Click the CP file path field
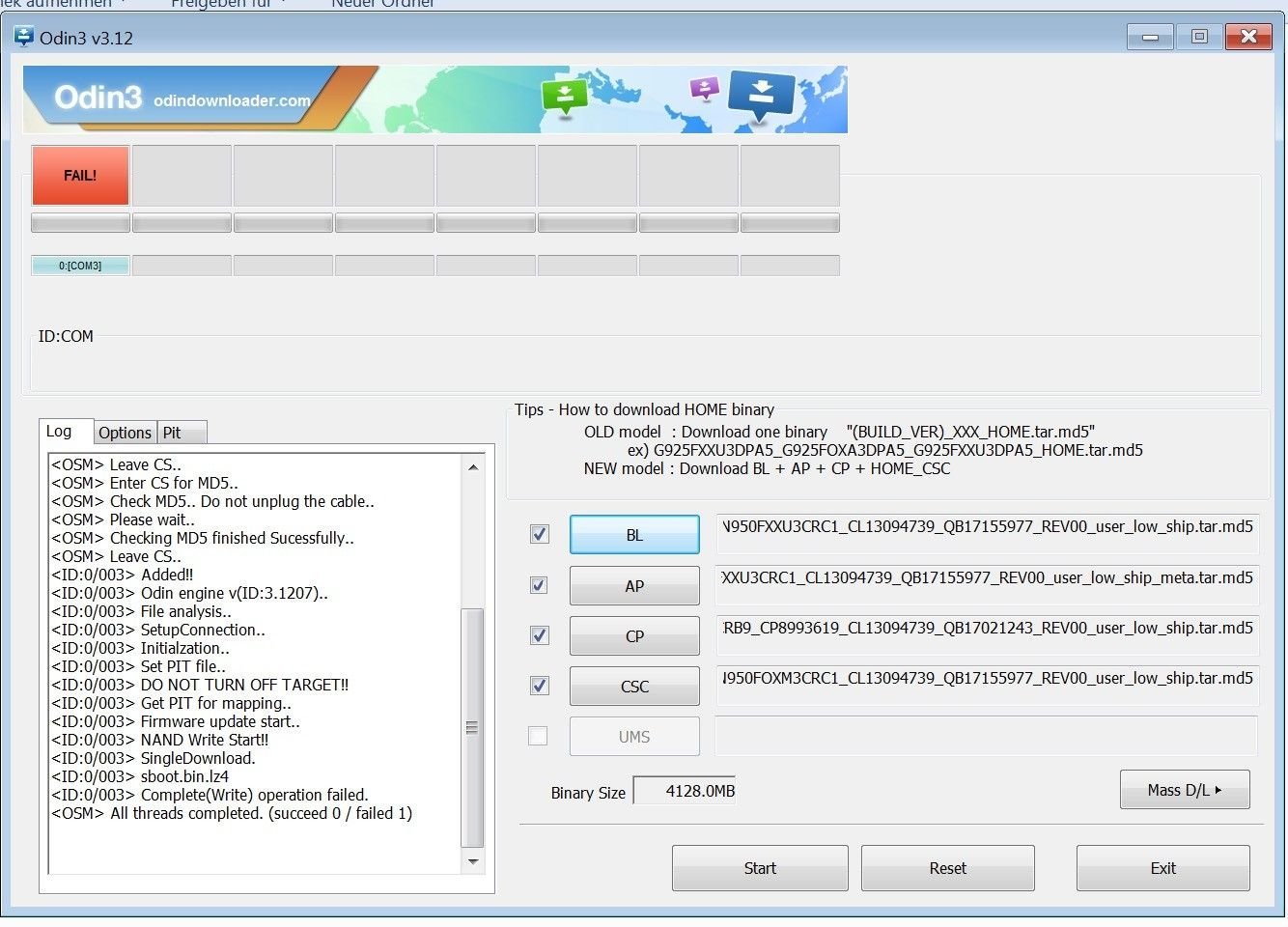The height and width of the screenshot is (927, 1288). pyautogui.click(x=987, y=636)
